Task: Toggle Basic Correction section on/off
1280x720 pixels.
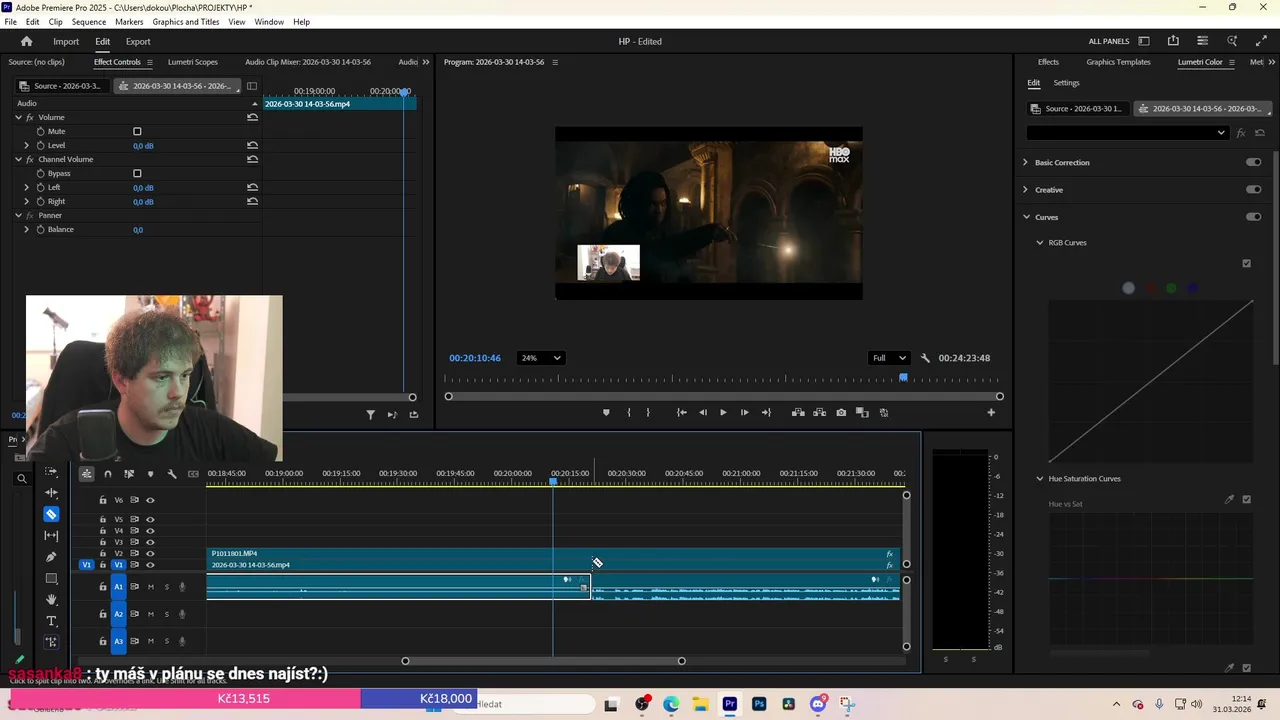Action: [1253, 162]
